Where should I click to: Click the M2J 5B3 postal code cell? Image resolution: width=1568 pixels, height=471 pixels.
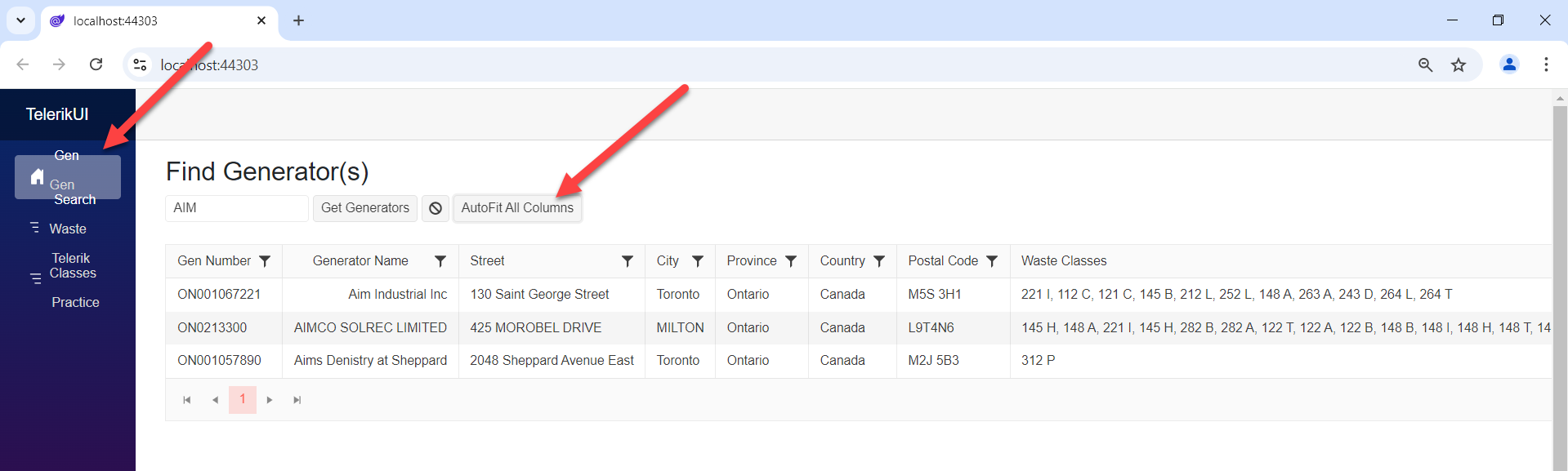point(953,361)
